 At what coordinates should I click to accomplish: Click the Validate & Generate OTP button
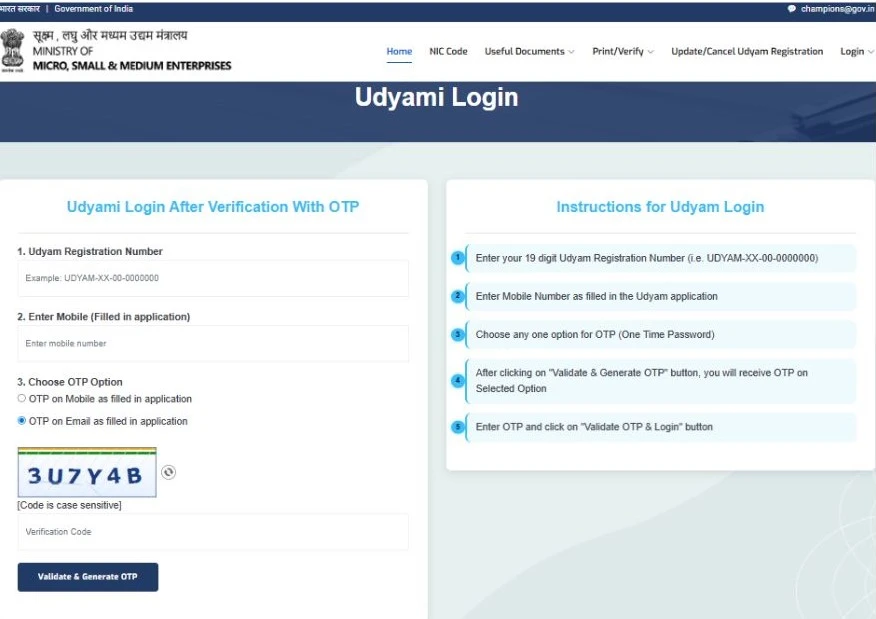[x=88, y=577]
